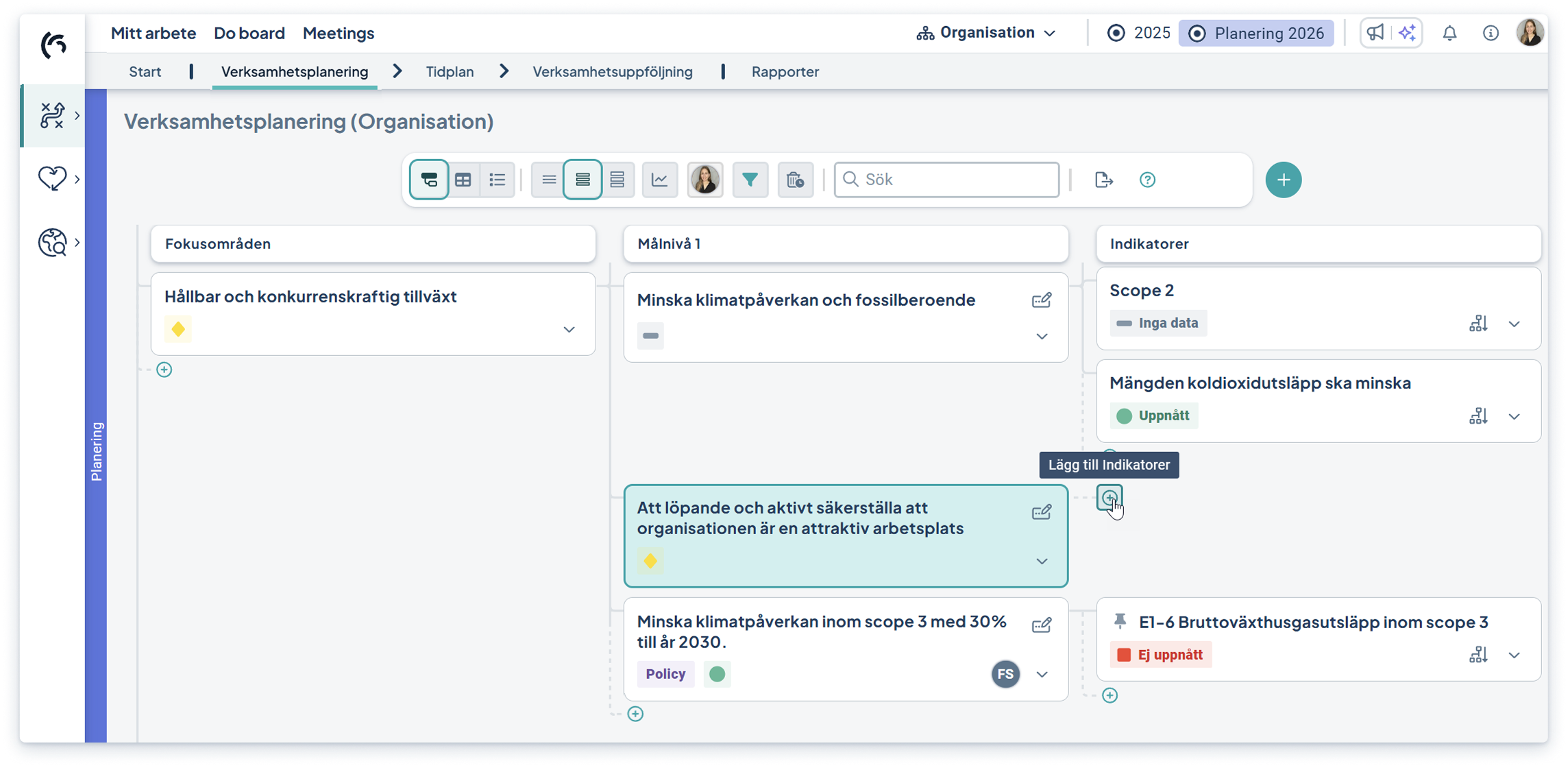The image size is (1568, 768).
Task: Expand the 'Scope 2' indicator card
Action: click(1516, 323)
